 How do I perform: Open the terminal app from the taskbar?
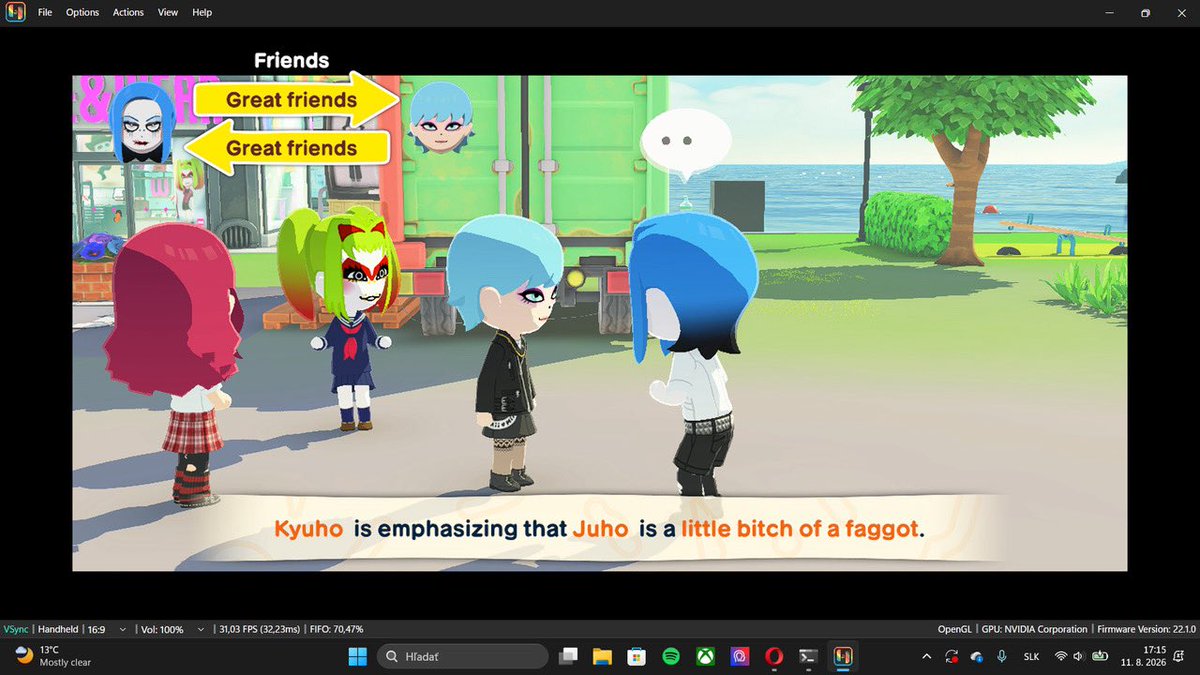point(808,656)
